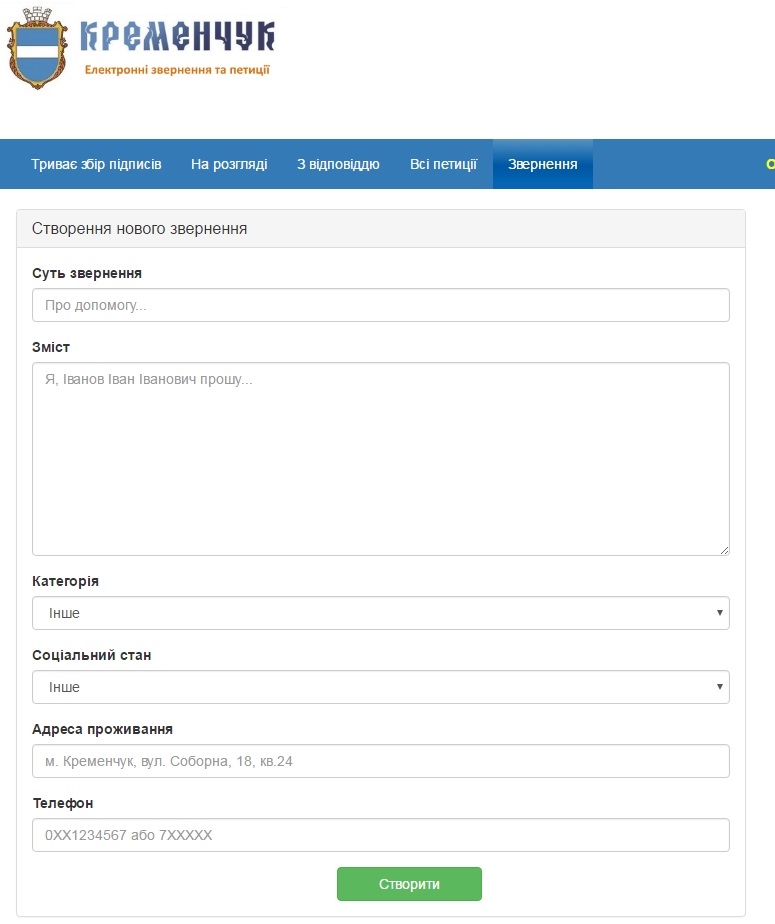This screenshot has height=924, width=775.
Task: Switch to the На розгляді tab
Action: [x=229, y=164]
